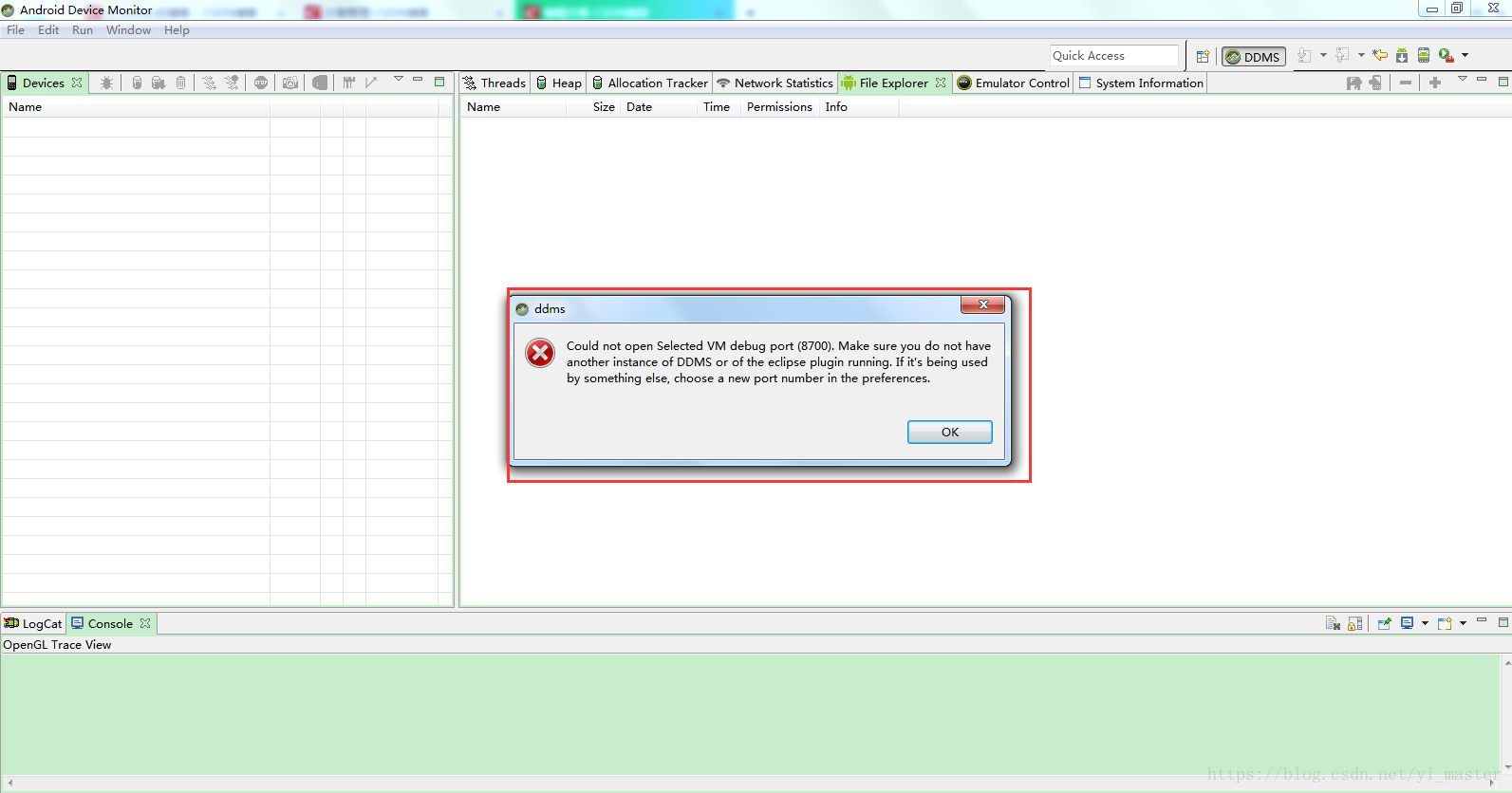Open File Explorer view menu triangle
Screen dimensions: 1512x793
pos(1463,80)
